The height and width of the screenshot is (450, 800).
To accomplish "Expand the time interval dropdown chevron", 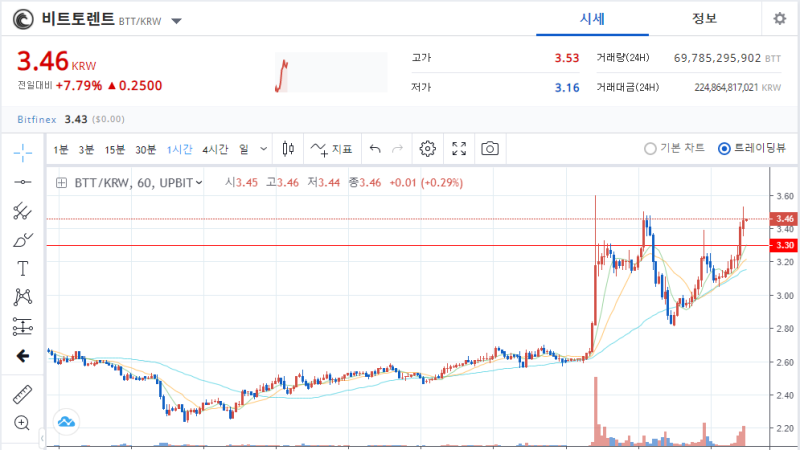I will (x=263, y=149).
